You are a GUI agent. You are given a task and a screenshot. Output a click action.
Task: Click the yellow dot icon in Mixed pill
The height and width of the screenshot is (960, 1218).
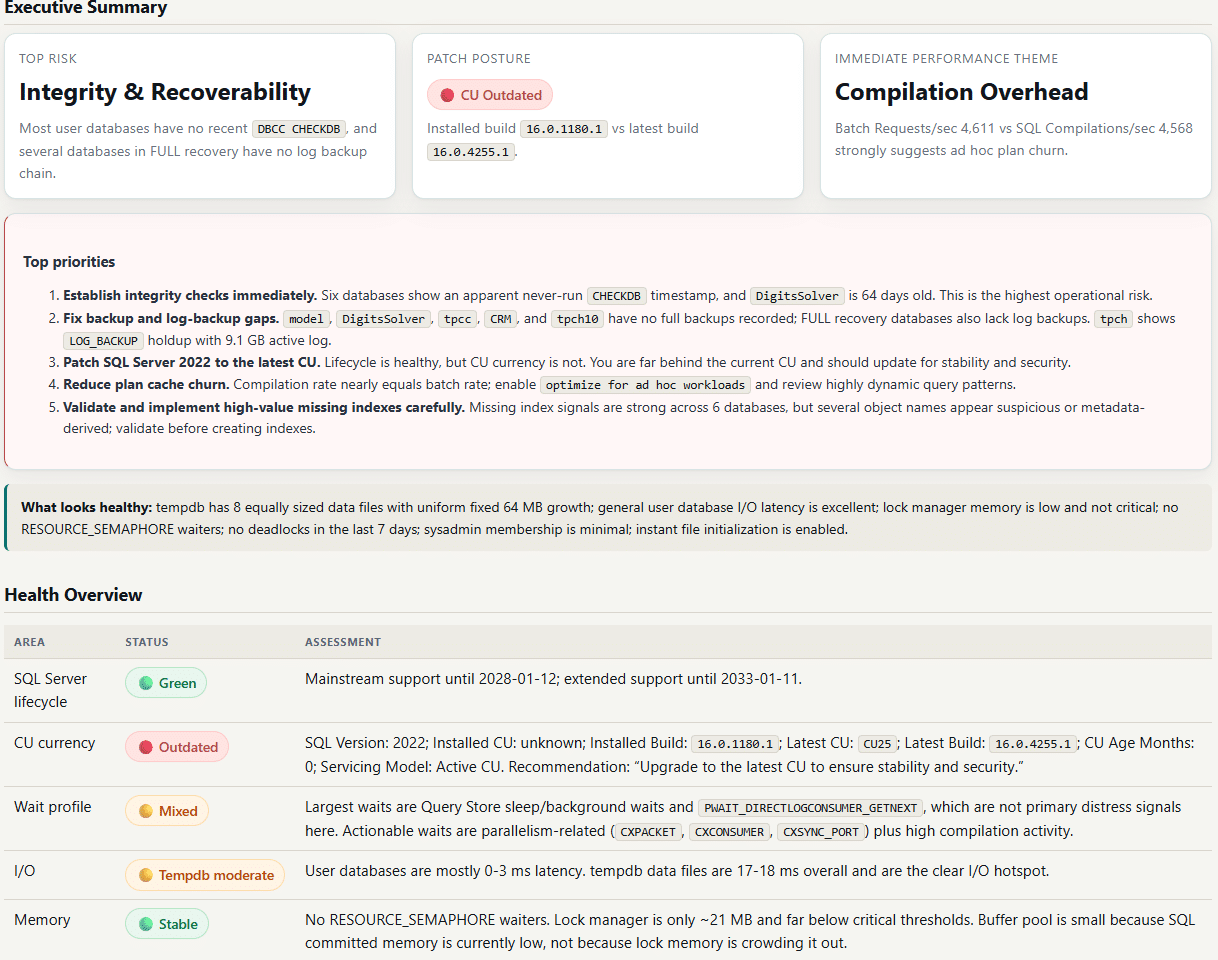pos(146,811)
